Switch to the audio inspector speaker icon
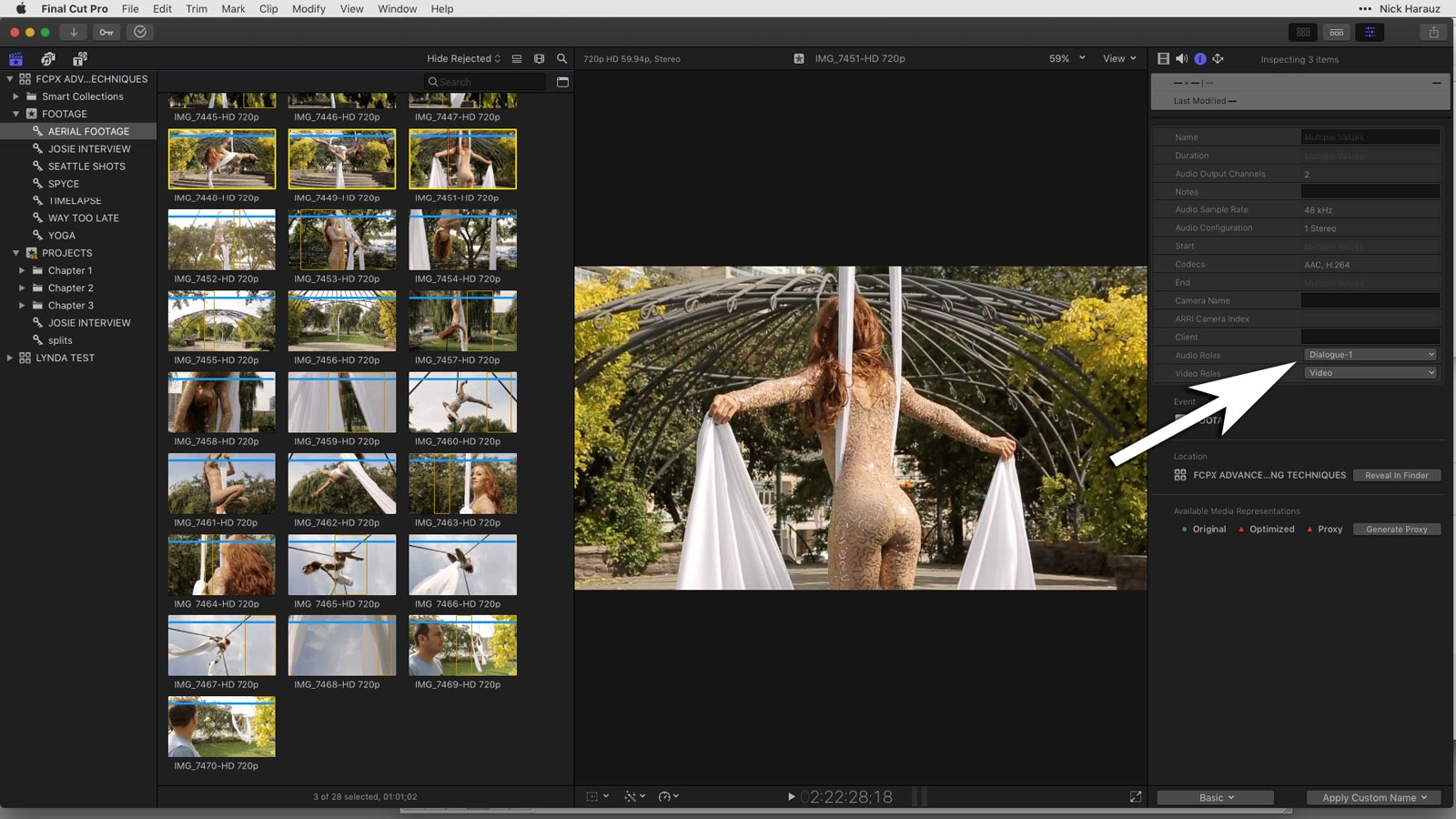Screen dimensions: 1456x819 tap(1181, 58)
